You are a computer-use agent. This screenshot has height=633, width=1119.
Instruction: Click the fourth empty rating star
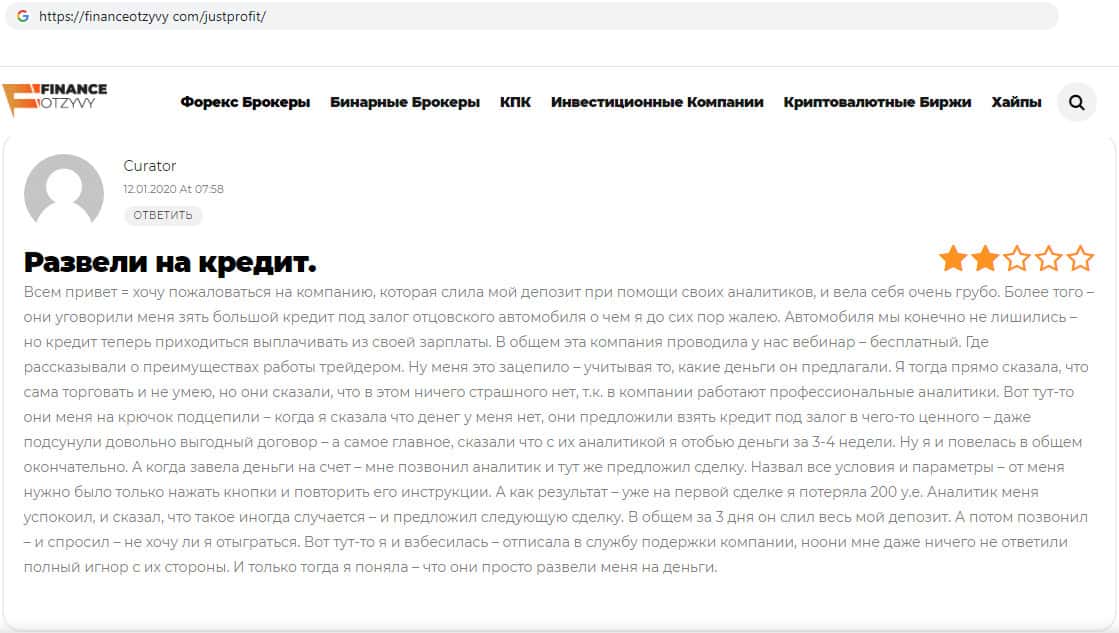[1048, 258]
